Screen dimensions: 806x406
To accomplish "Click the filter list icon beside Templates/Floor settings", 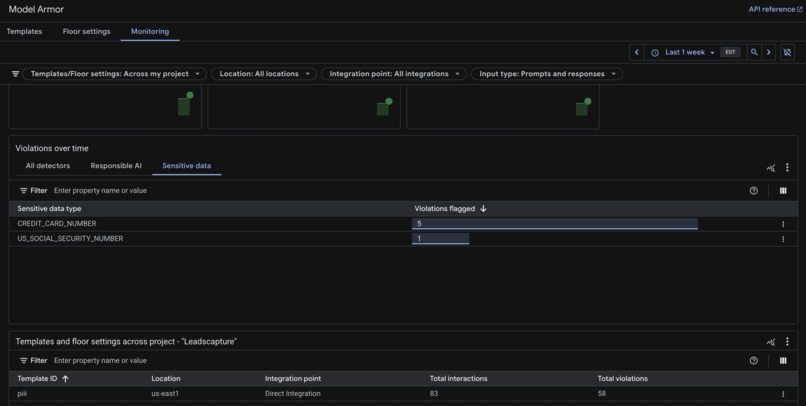I will pyautogui.click(x=15, y=74).
